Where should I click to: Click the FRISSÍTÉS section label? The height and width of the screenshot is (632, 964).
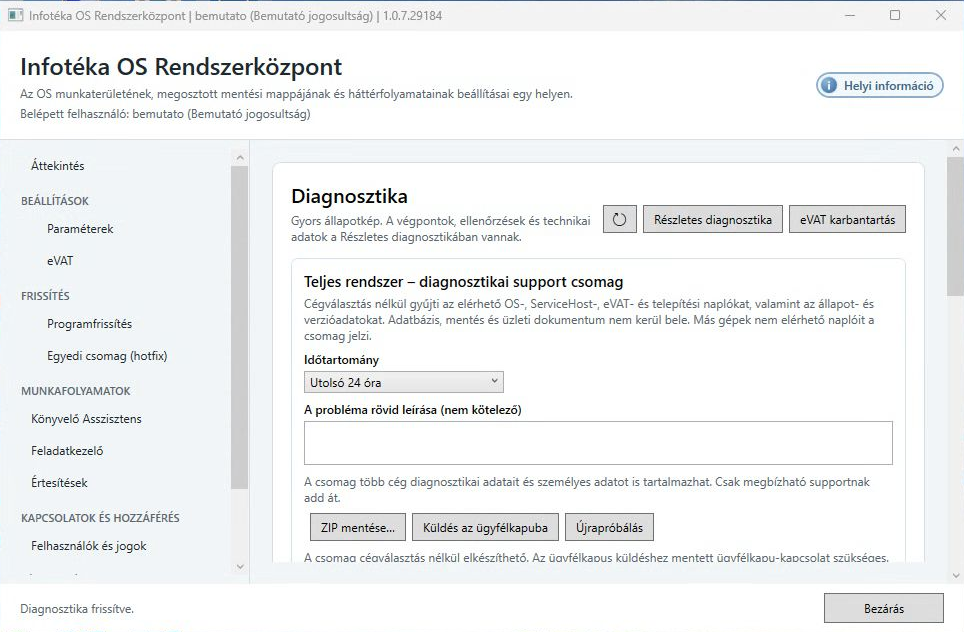point(45,296)
